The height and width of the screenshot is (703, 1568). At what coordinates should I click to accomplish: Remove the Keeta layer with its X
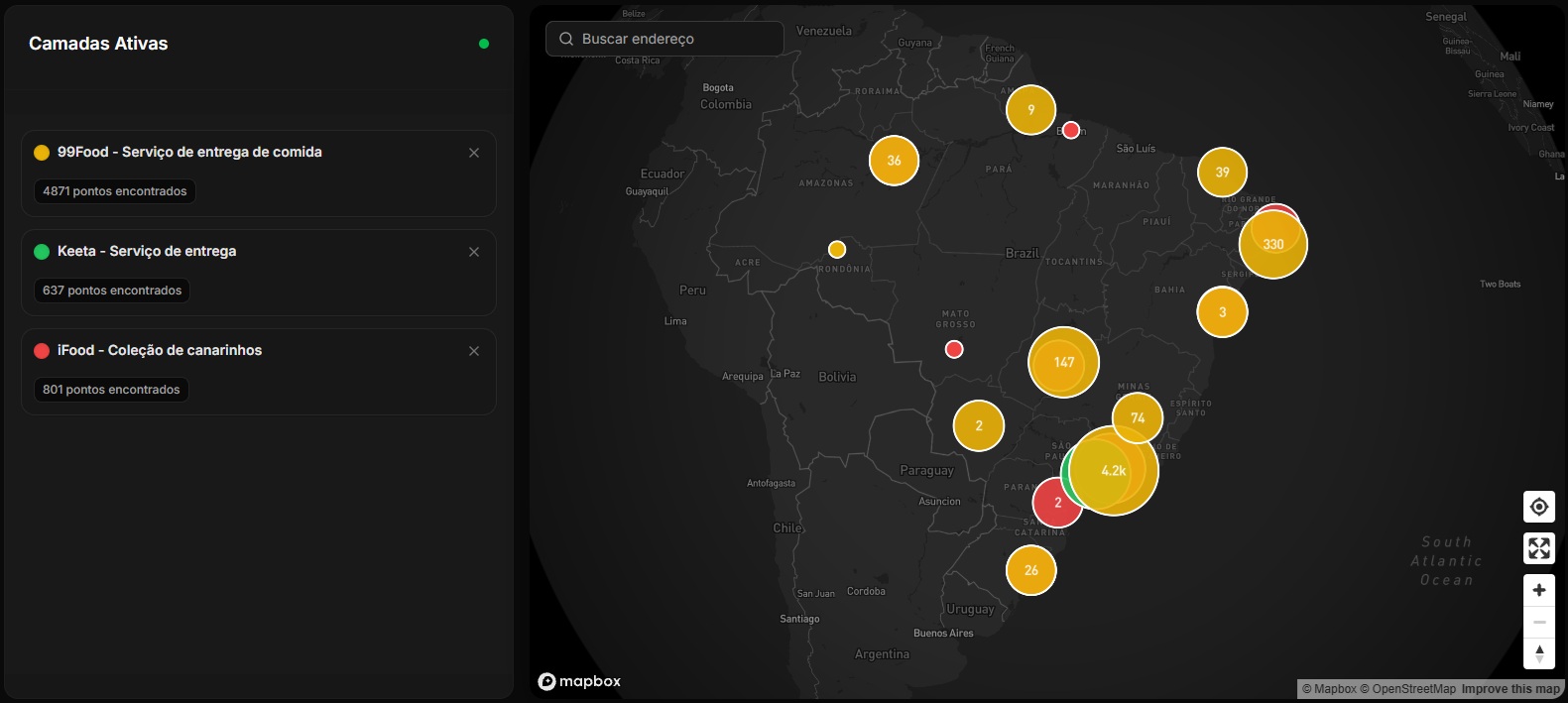pos(474,252)
